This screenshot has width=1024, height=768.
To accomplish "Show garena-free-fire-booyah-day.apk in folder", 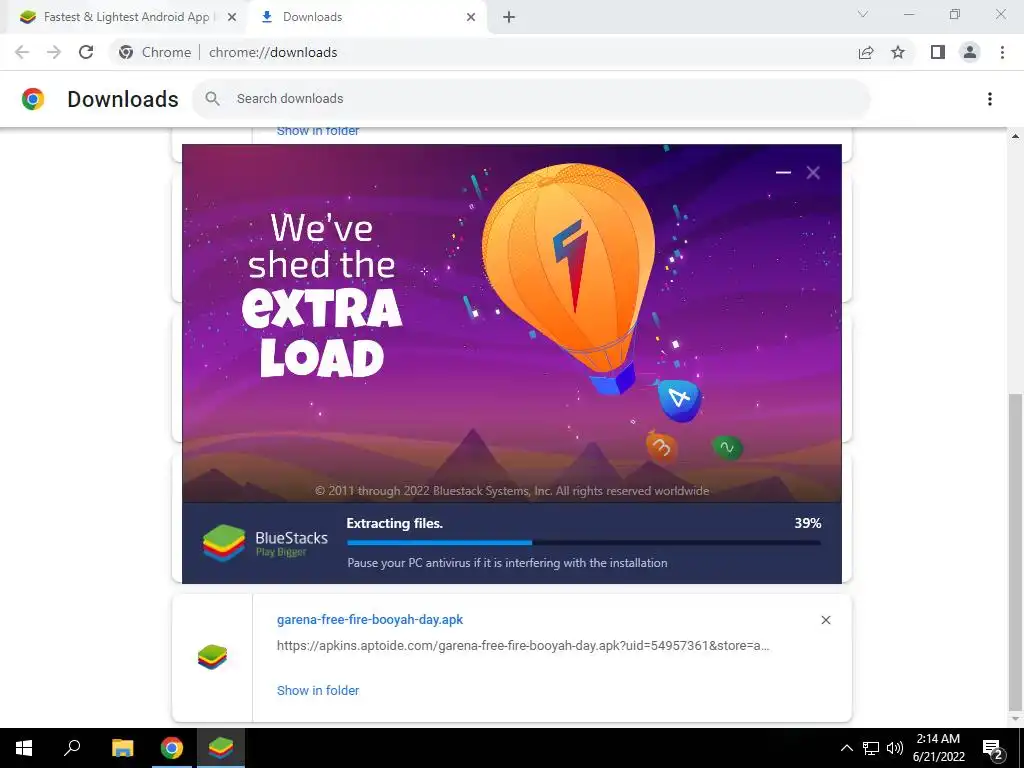I will [318, 690].
